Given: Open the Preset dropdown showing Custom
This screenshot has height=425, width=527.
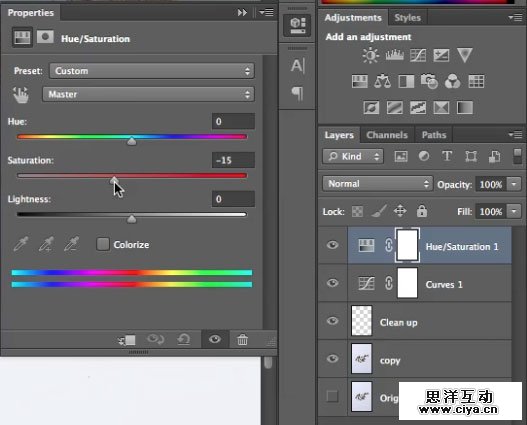Looking at the screenshot, I should [x=152, y=71].
